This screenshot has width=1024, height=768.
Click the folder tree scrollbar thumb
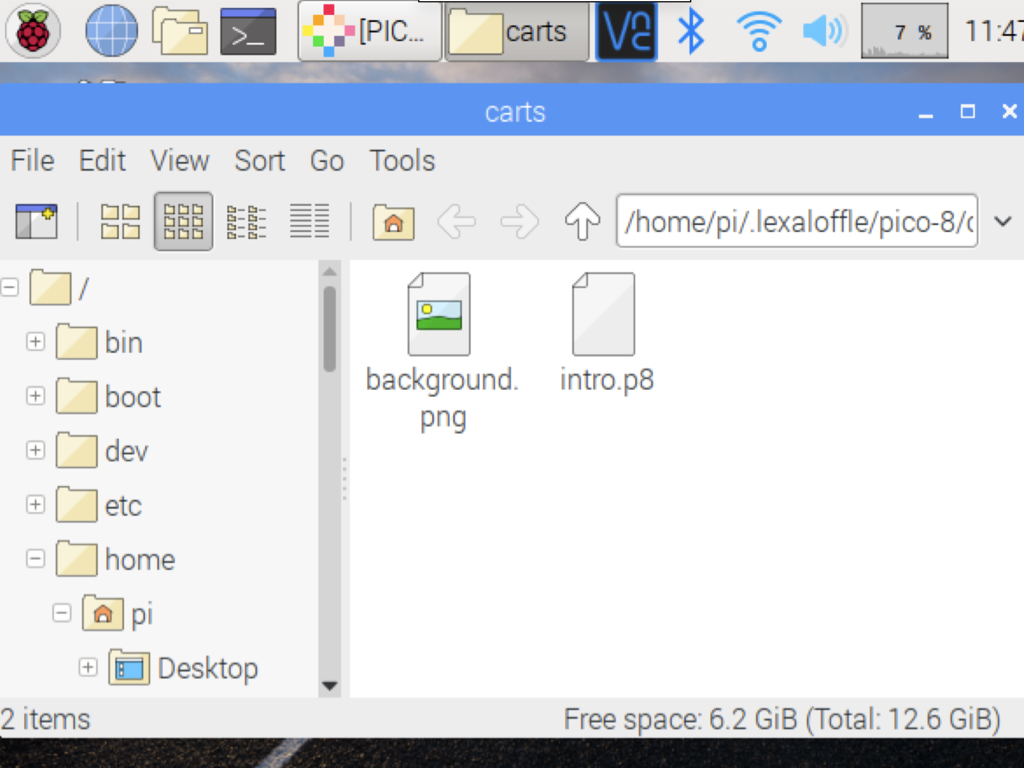330,329
